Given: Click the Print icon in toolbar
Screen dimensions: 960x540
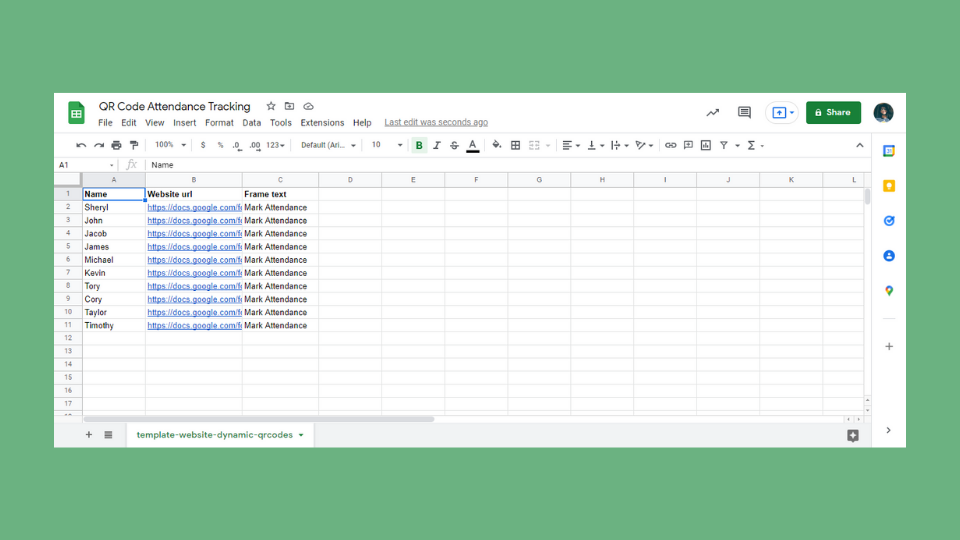Looking at the screenshot, I should click(116, 146).
